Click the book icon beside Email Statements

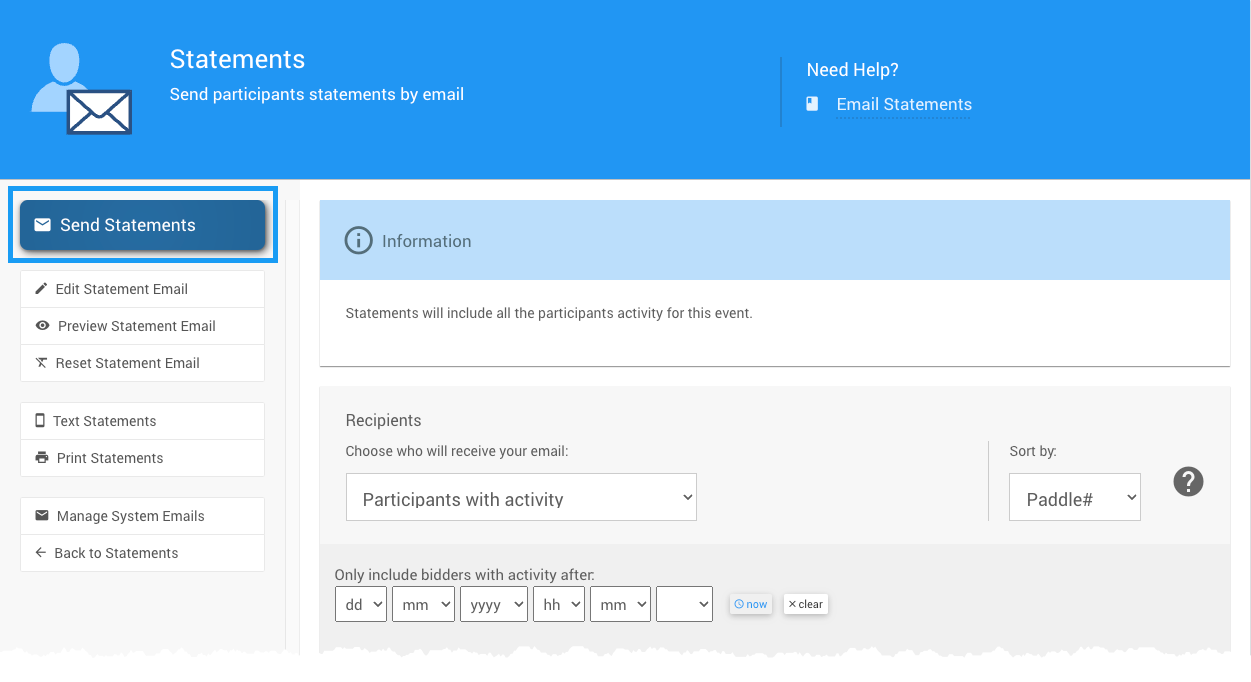click(812, 104)
